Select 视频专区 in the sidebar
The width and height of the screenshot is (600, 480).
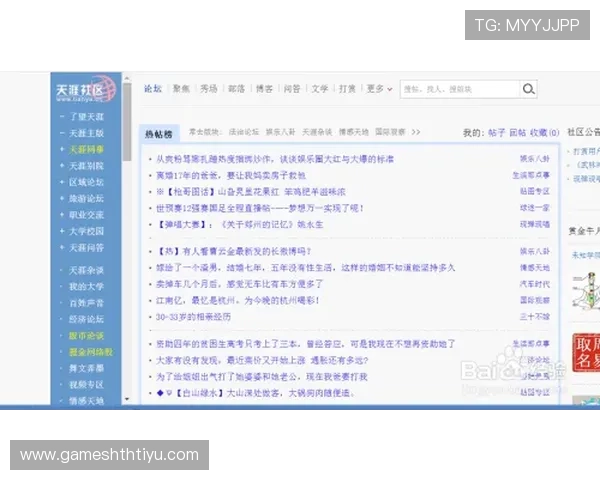86,384
